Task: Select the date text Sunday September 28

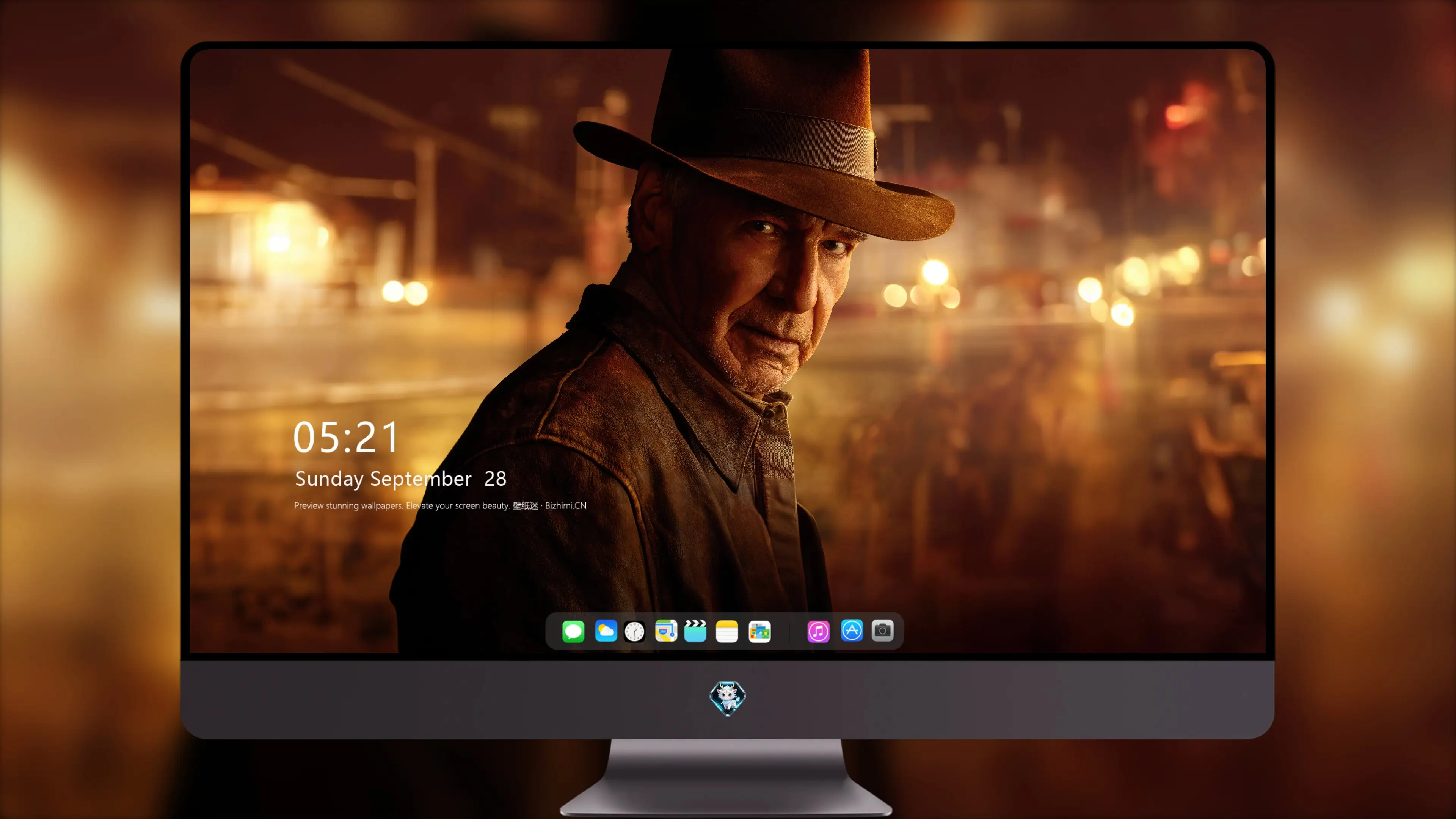Action: (x=401, y=479)
